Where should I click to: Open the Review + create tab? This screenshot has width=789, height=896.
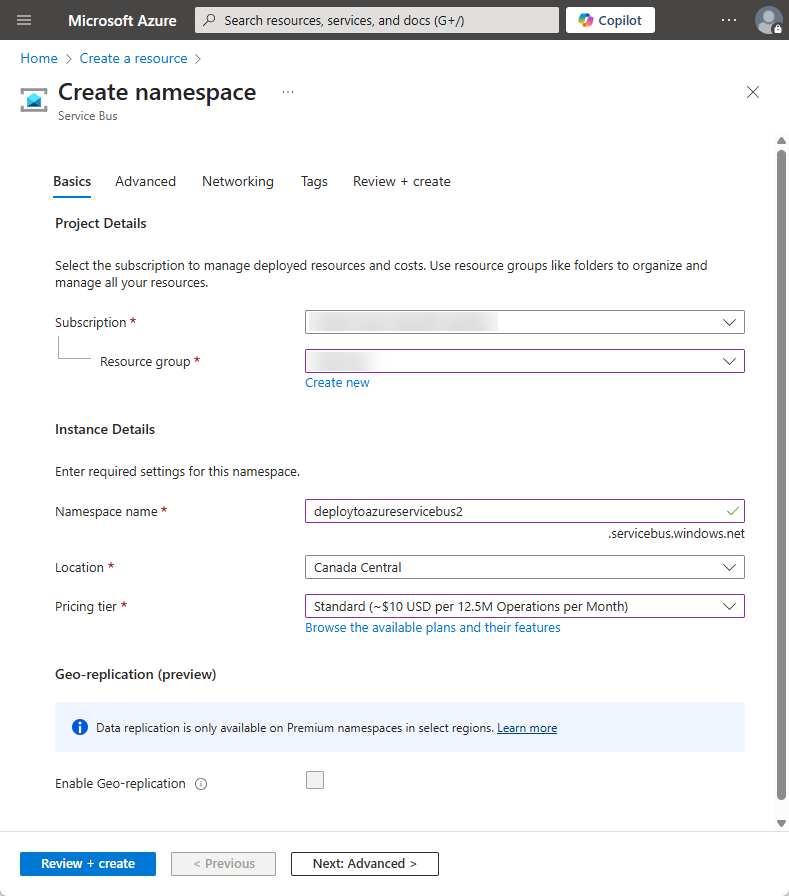point(402,182)
